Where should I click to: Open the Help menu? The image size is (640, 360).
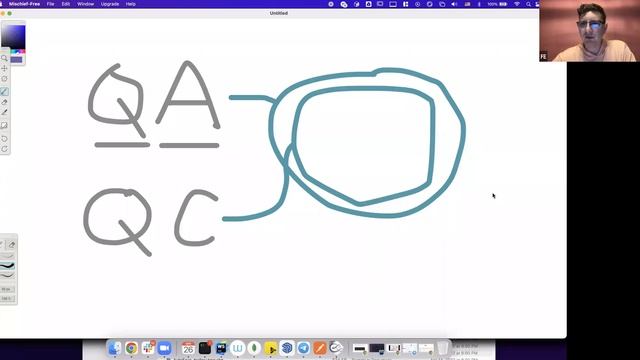131,4
